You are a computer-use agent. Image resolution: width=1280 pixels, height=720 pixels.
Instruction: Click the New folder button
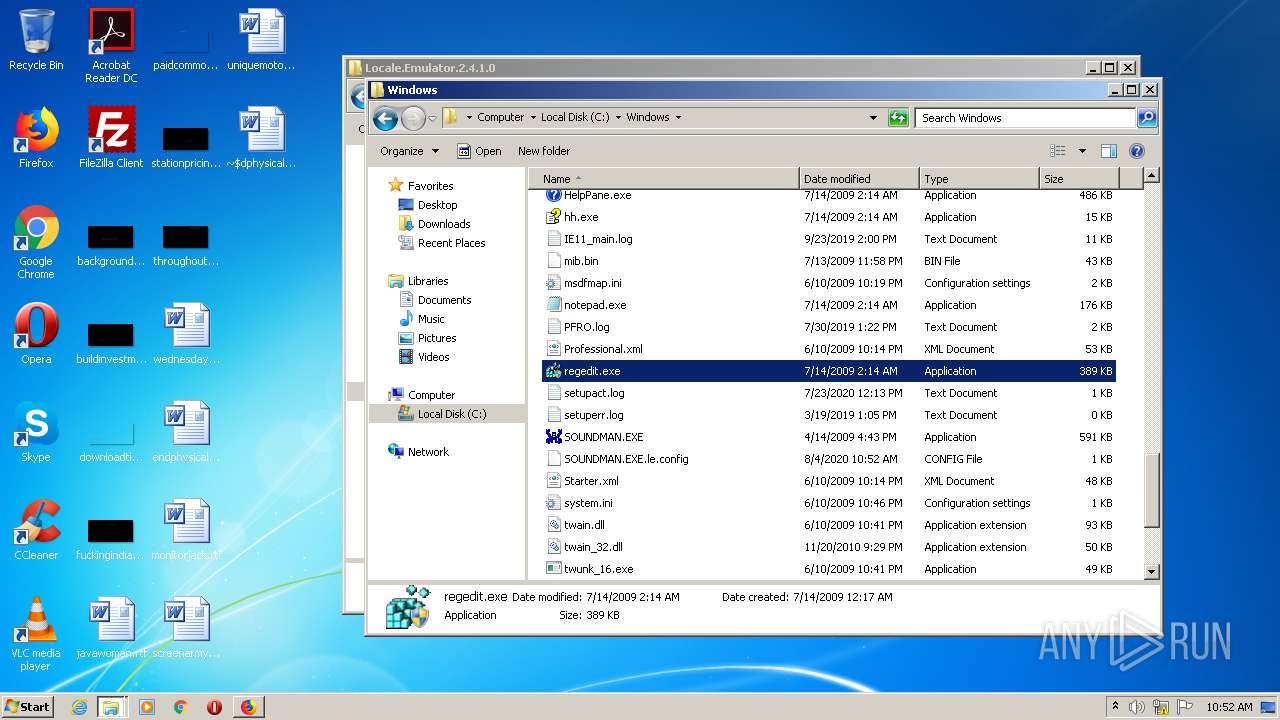tap(544, 151)
